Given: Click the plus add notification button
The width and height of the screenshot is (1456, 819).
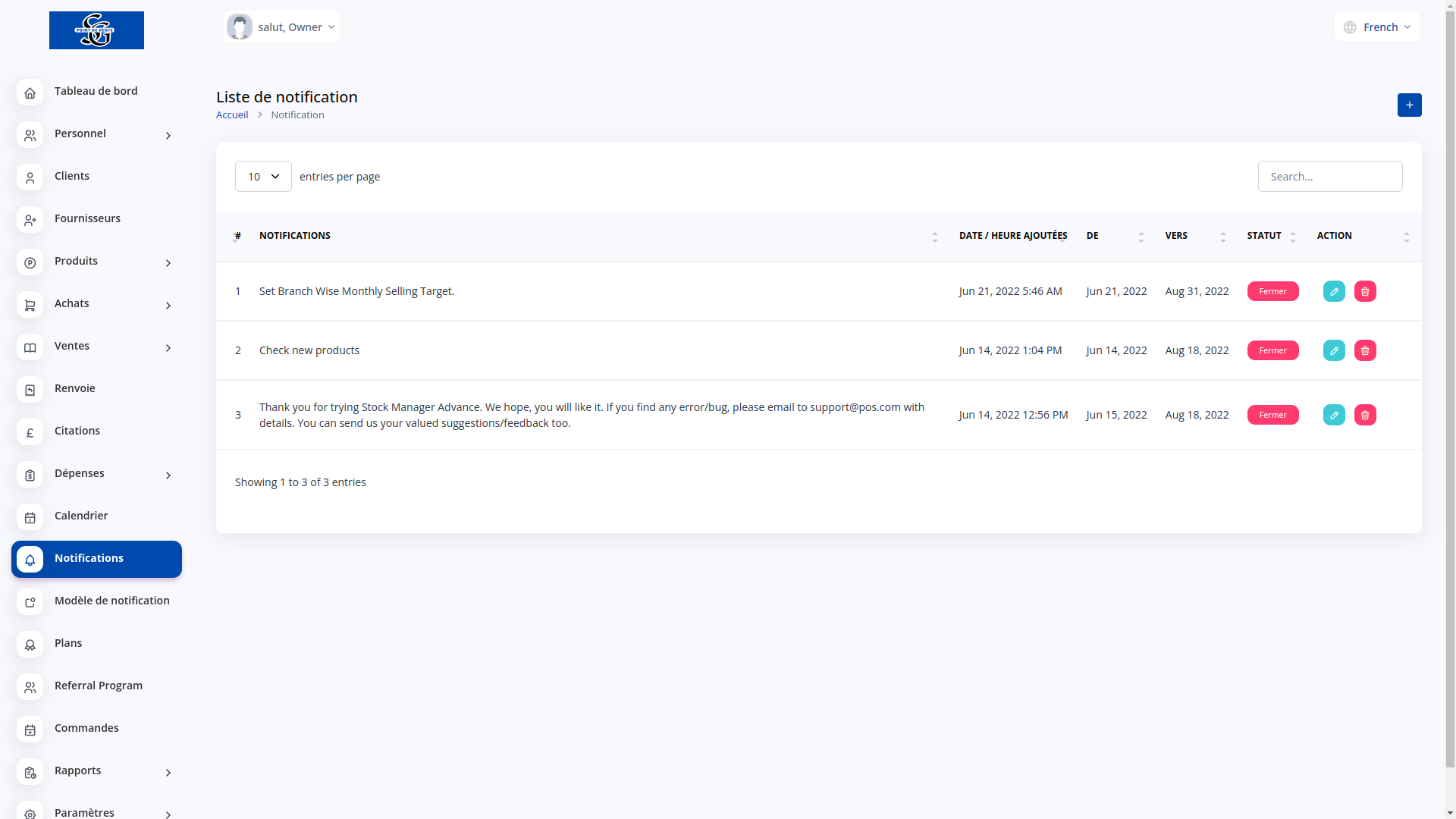Looking at the screenshot, I should click(1409, 105).
